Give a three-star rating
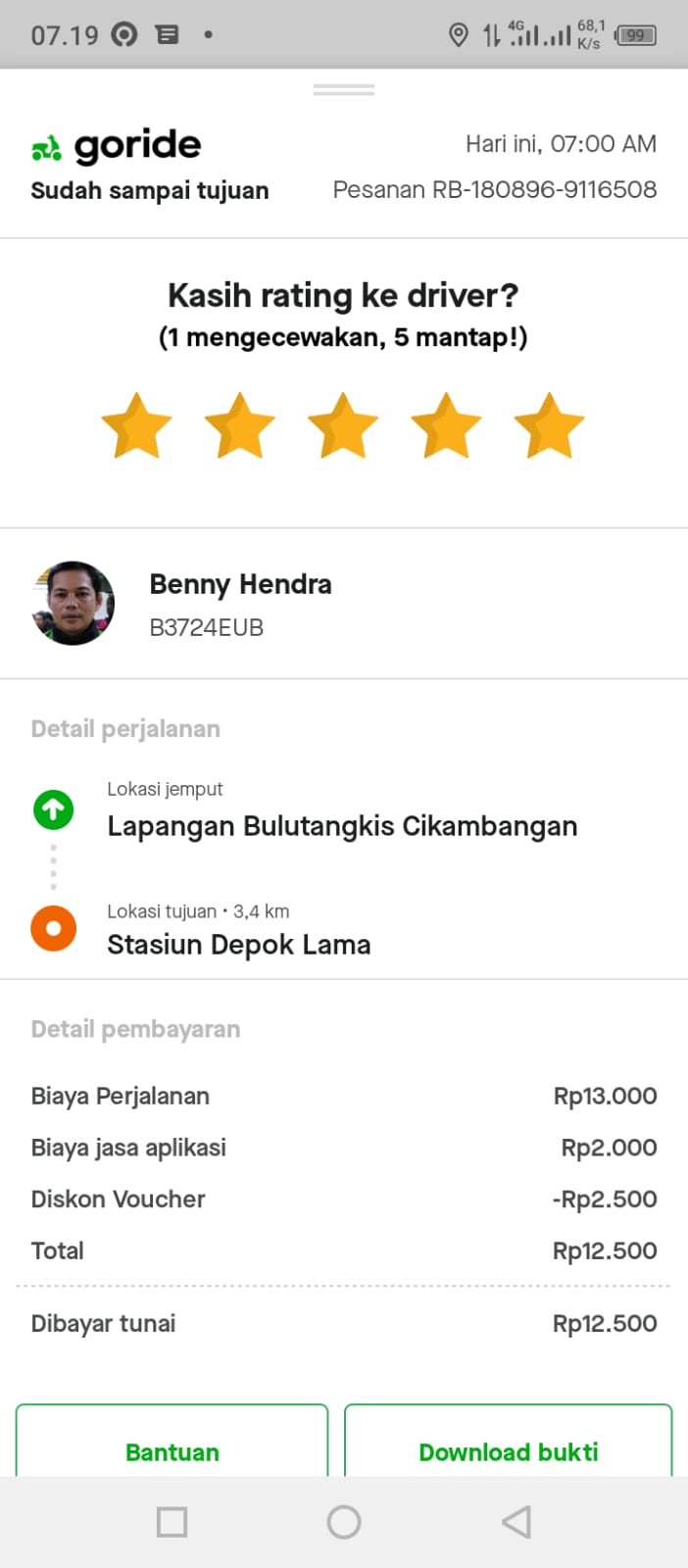 [x=343, y=426]
